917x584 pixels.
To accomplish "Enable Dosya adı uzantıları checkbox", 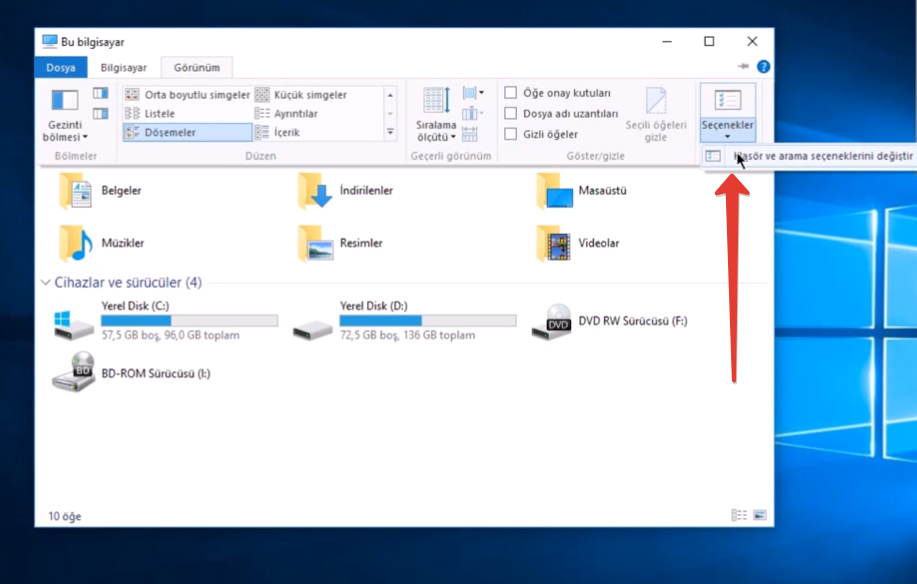I will coord(511,113).
